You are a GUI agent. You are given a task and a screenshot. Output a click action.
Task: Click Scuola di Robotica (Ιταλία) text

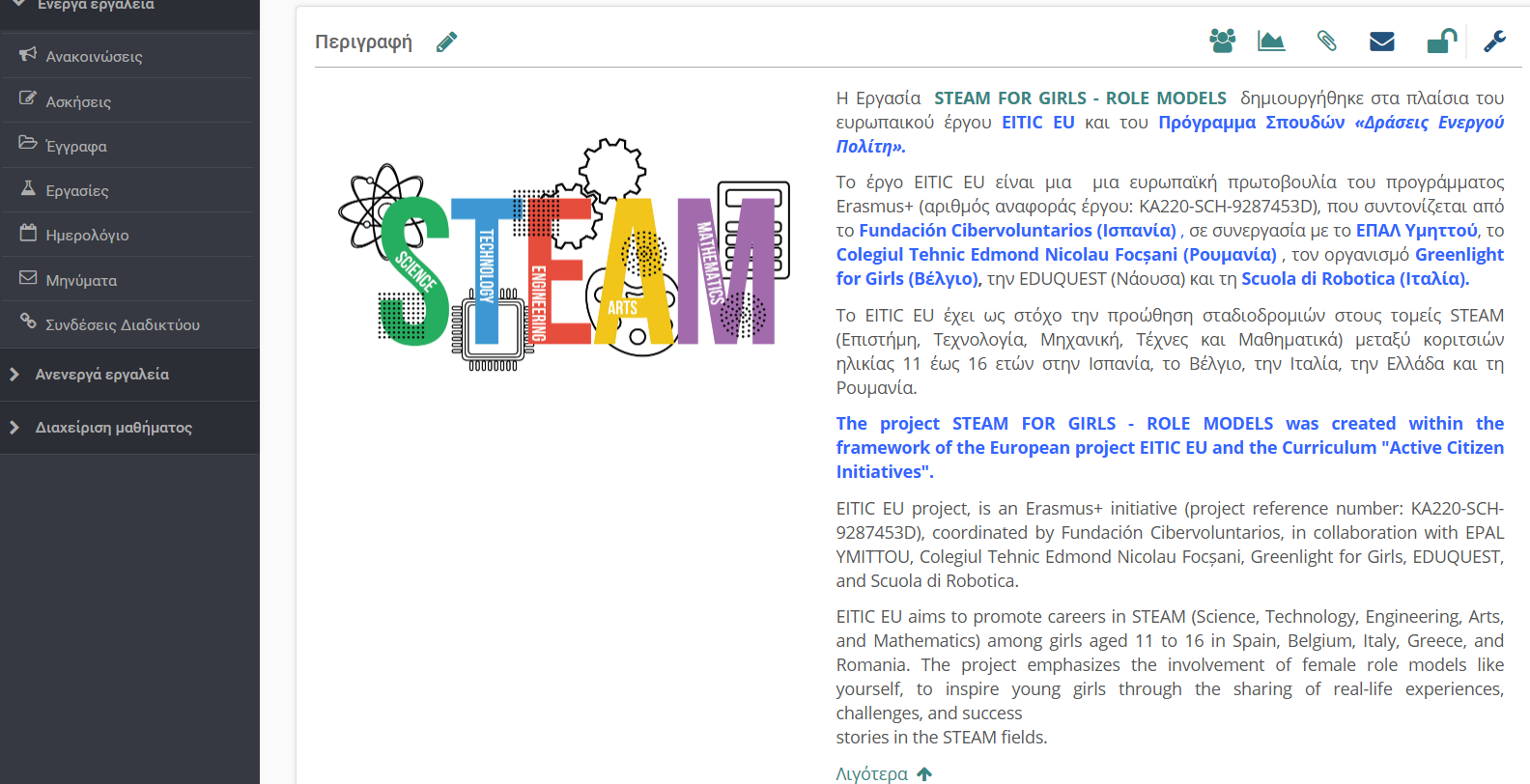(1355, 279)
